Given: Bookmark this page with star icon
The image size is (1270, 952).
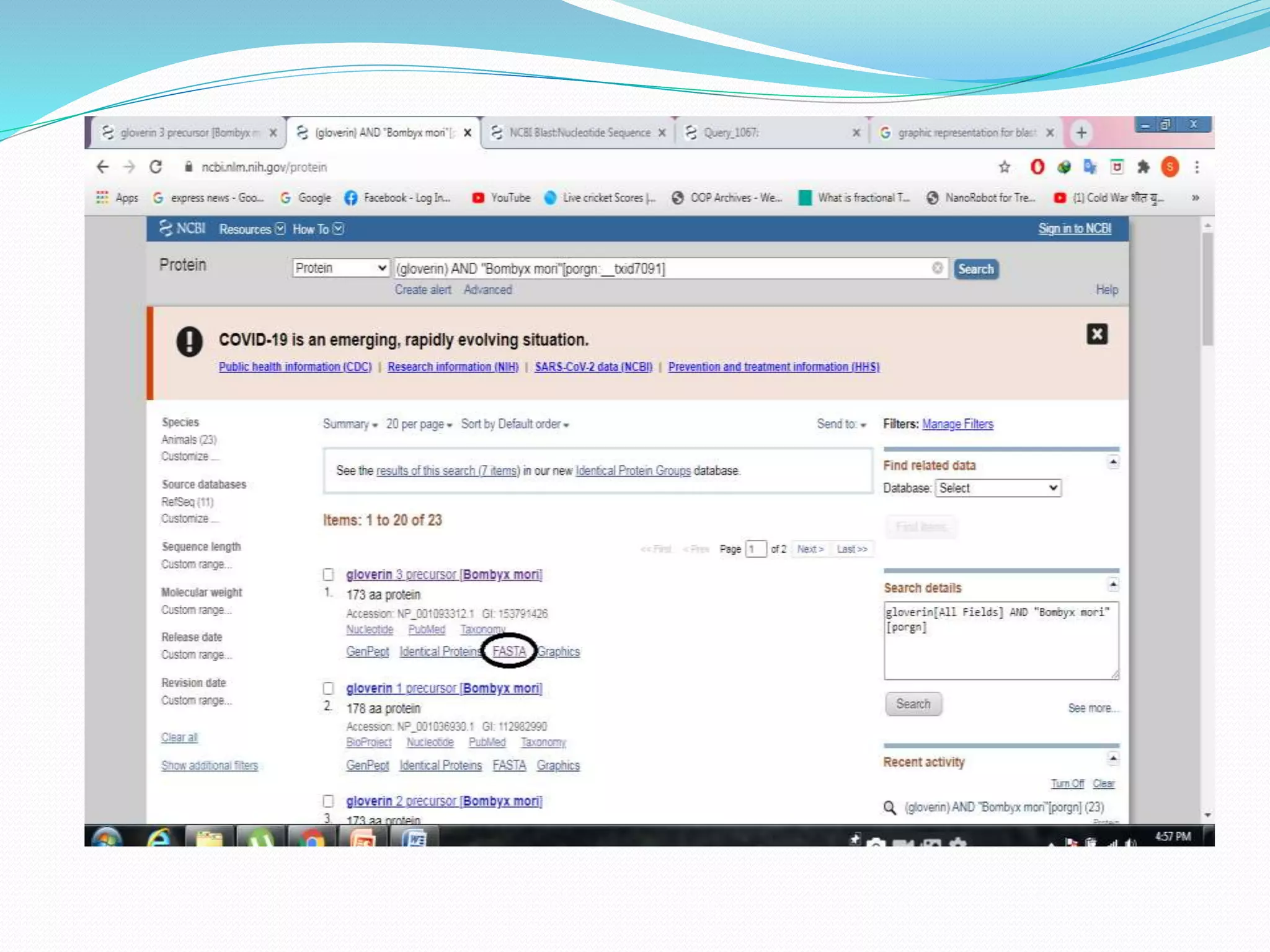Looking at the screenshot, I should (x=1004, y=167).
